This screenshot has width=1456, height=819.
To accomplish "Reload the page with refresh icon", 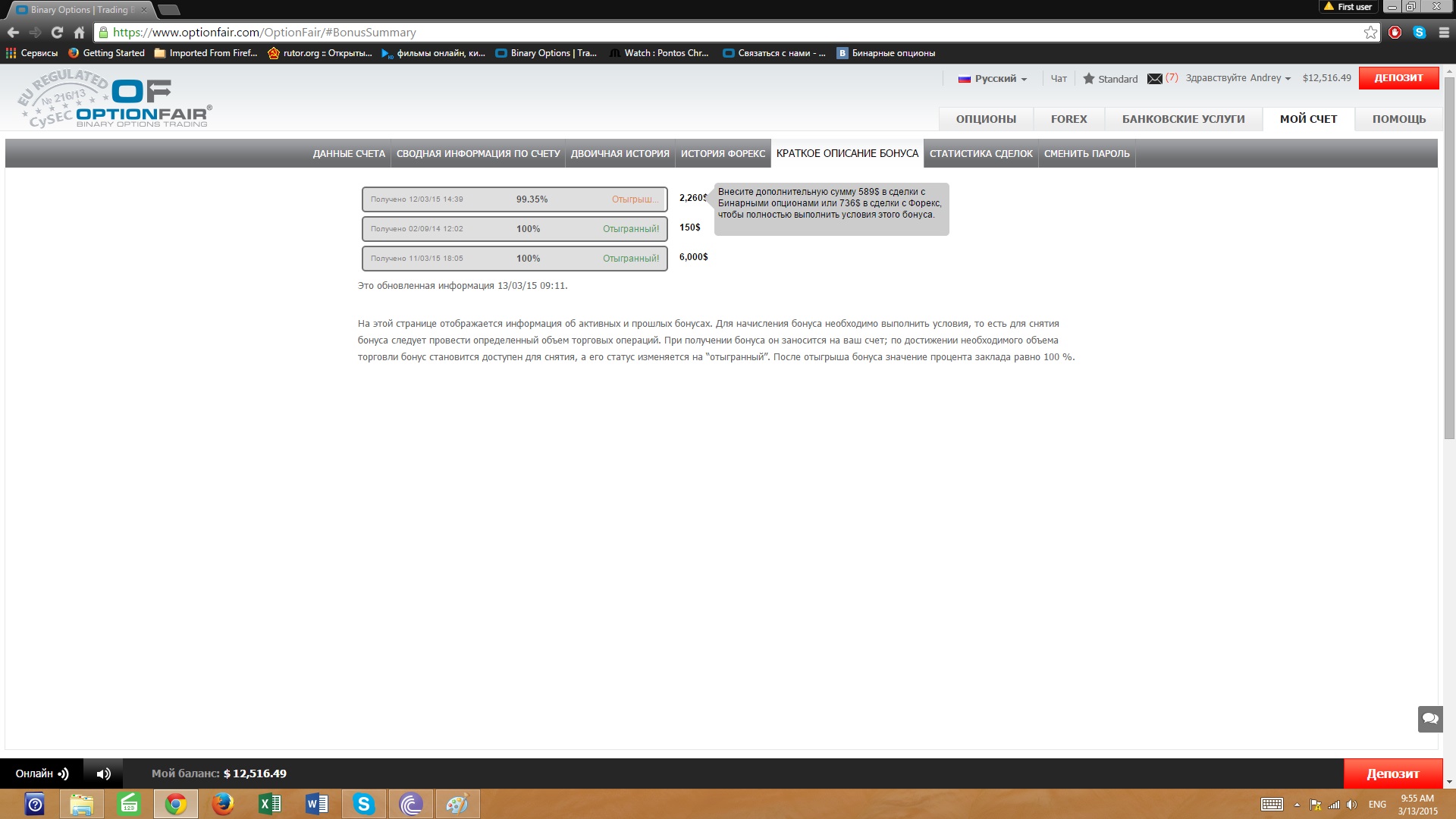I will (57, 33).
